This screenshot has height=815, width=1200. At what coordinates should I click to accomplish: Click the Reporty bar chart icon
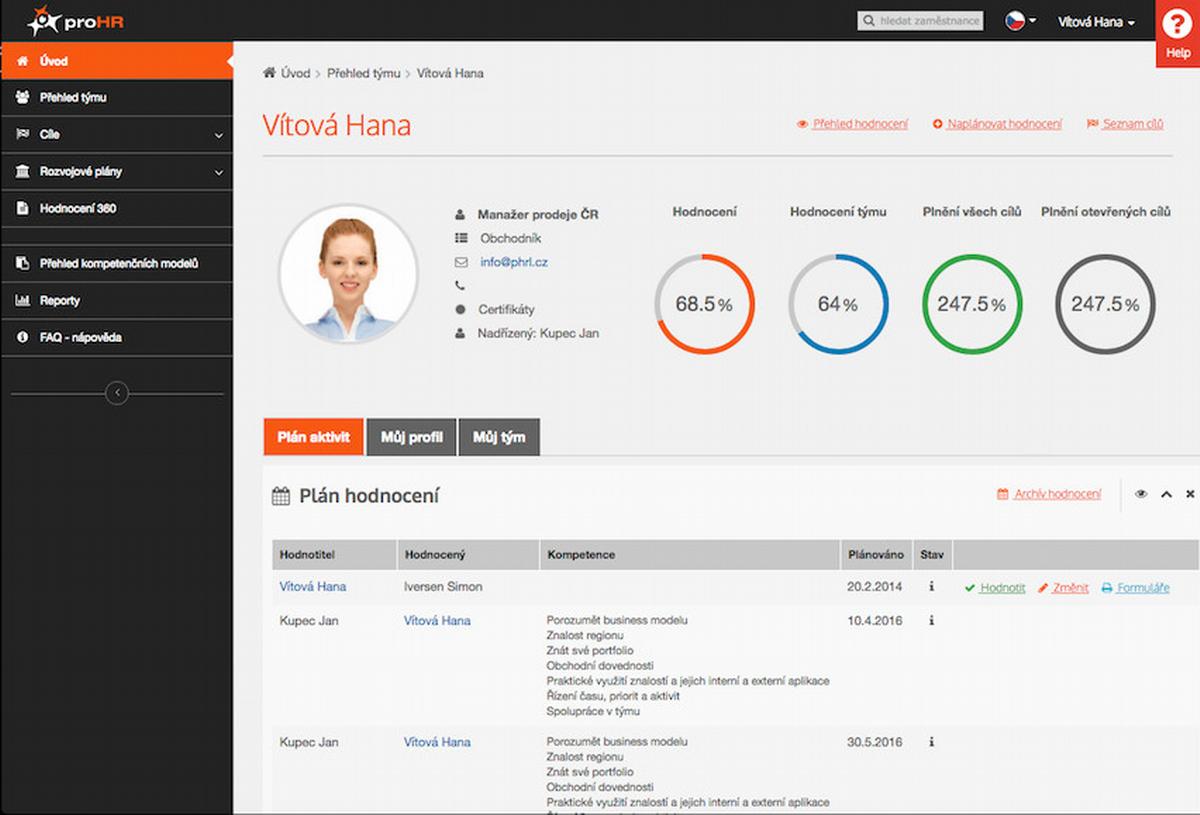(22, 301)
